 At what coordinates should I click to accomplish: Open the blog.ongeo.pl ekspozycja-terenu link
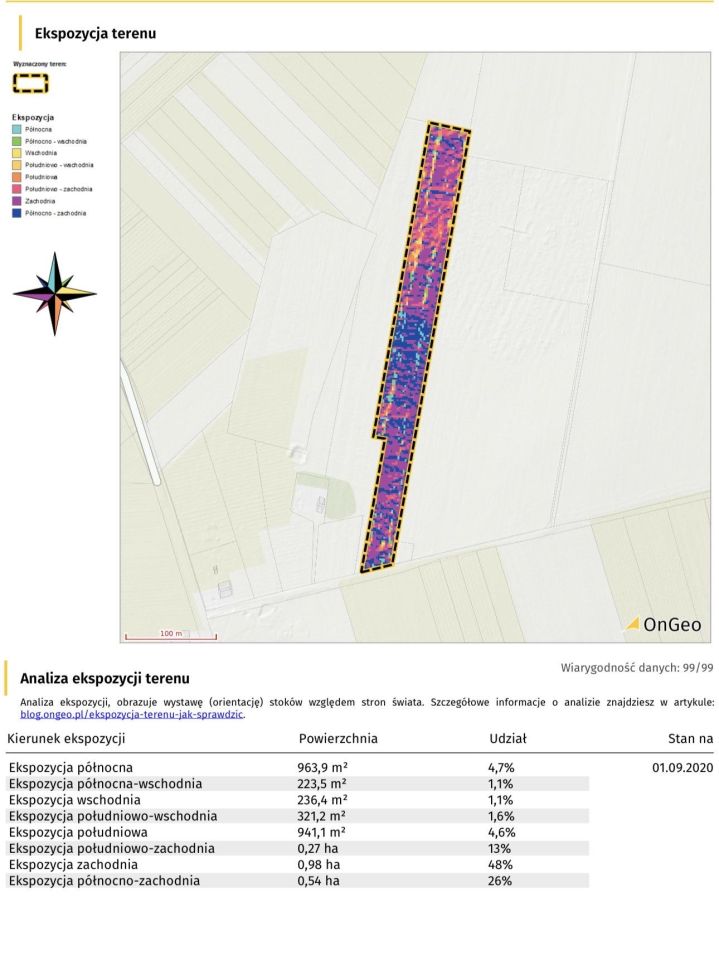(132, 714)
